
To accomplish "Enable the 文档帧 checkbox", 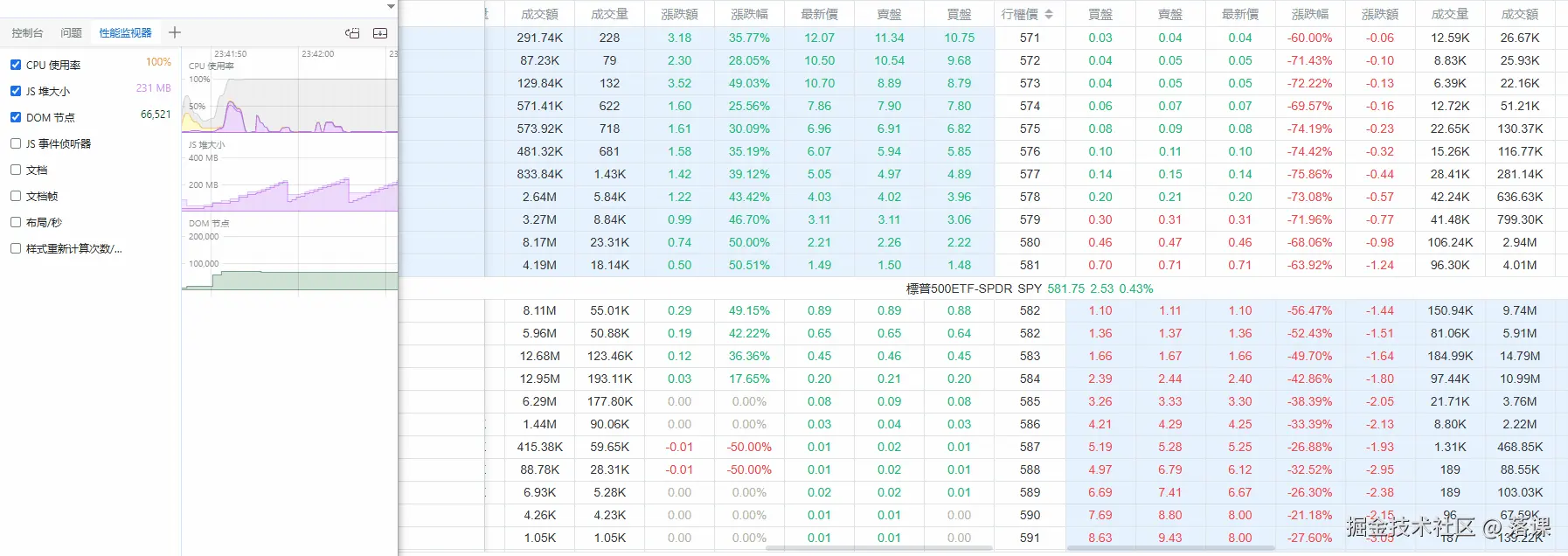I will [14, 195].
